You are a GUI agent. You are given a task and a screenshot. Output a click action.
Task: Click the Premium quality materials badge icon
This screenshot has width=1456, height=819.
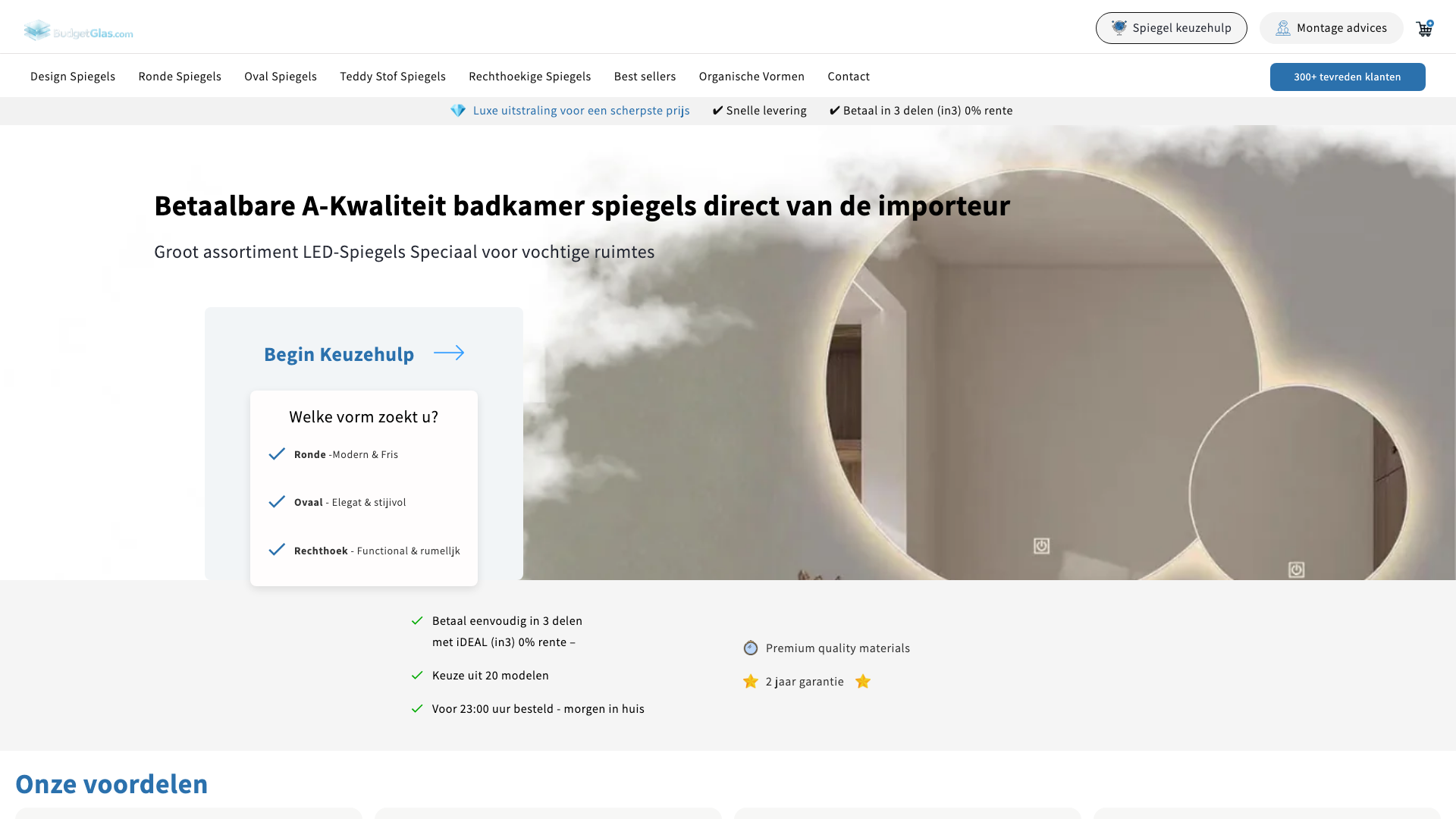click(750, 648)
